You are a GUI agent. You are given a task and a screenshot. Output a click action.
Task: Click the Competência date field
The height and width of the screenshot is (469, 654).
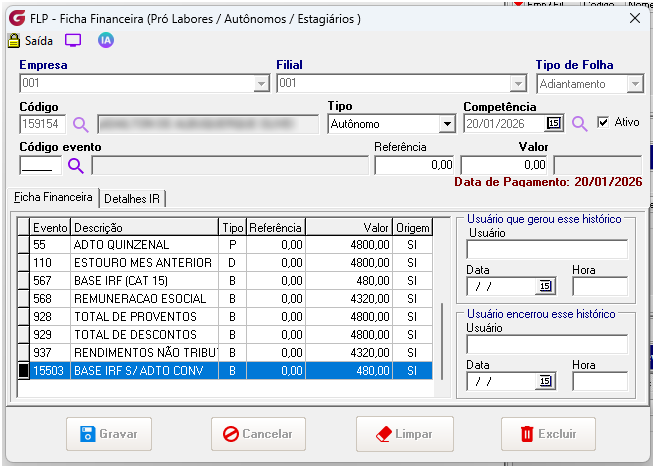[505, 124]
